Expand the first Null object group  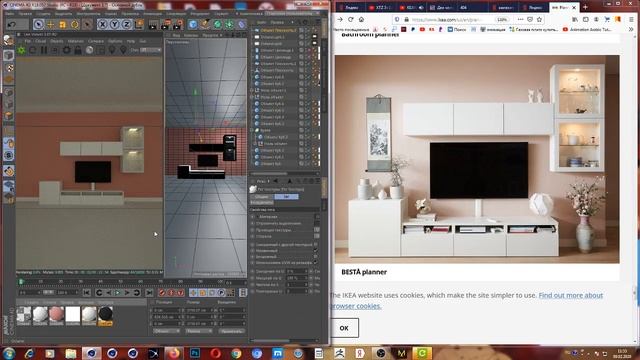[x=252, y=90]
